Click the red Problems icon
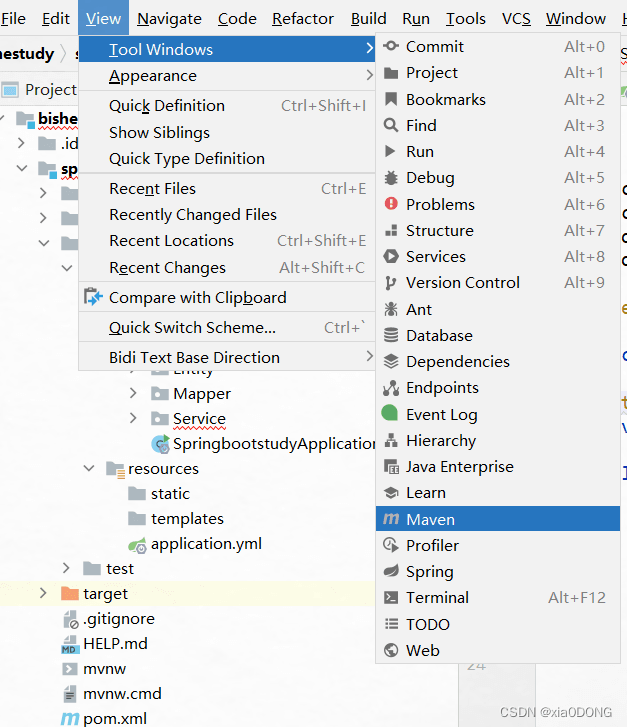This screenshot has width=627, height=727. (x=390, y=204)
